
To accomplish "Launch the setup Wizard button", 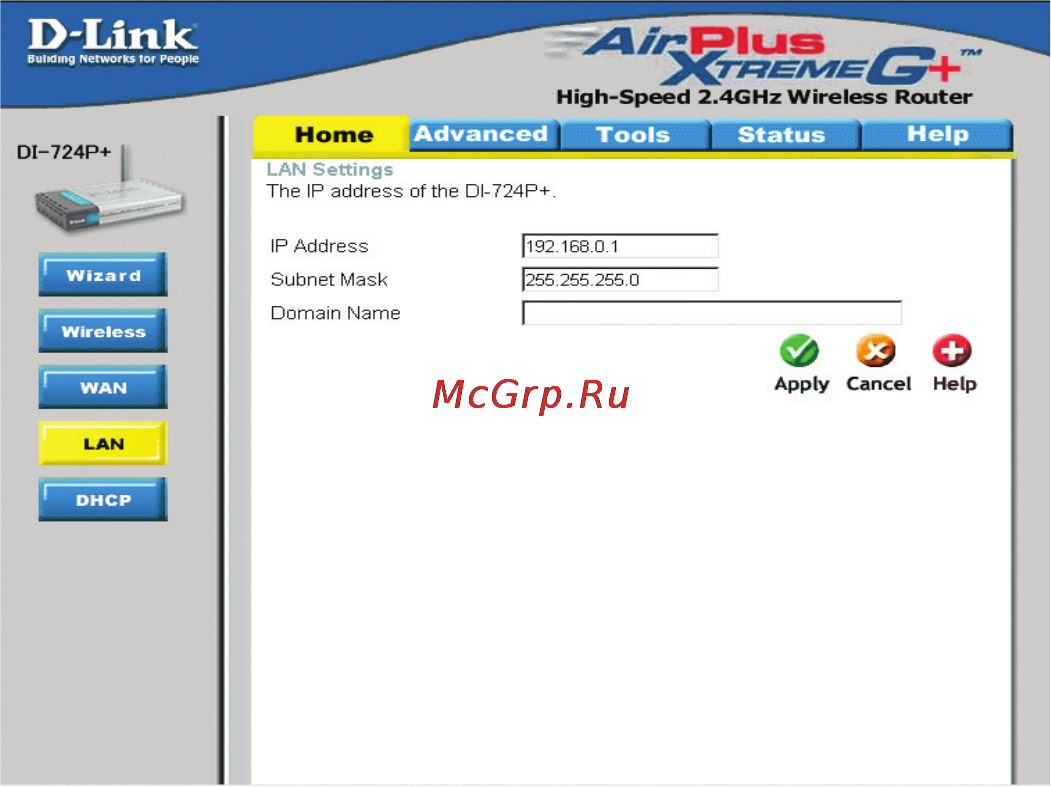I will tap(103, 274).
